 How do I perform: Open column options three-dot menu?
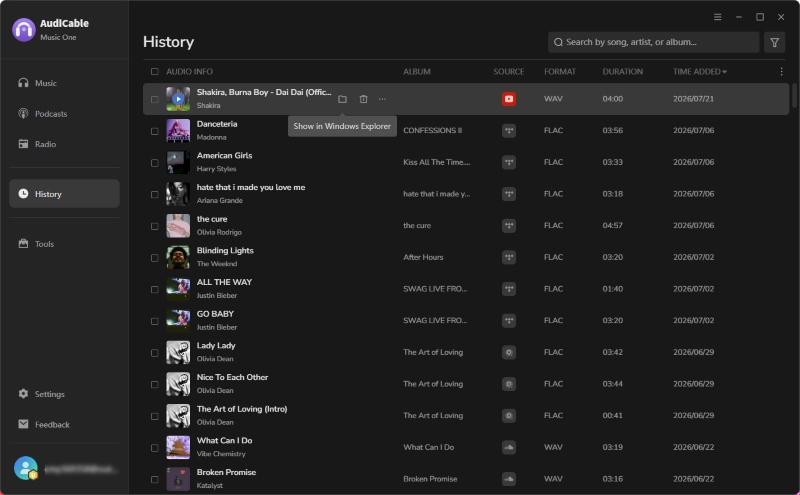coord(781,71)
